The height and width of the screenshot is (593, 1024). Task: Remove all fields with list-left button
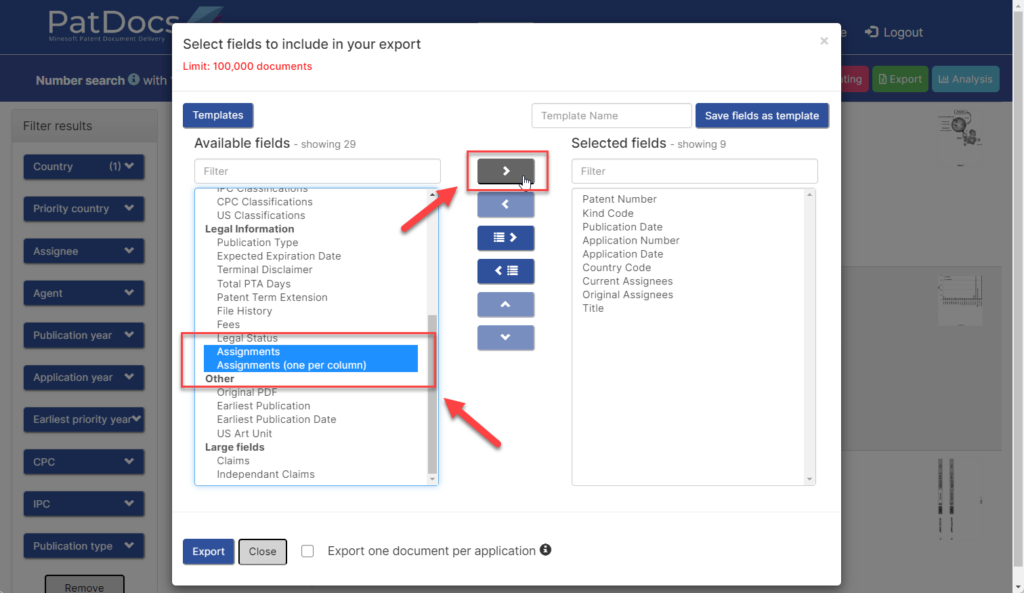coord(505,271)
